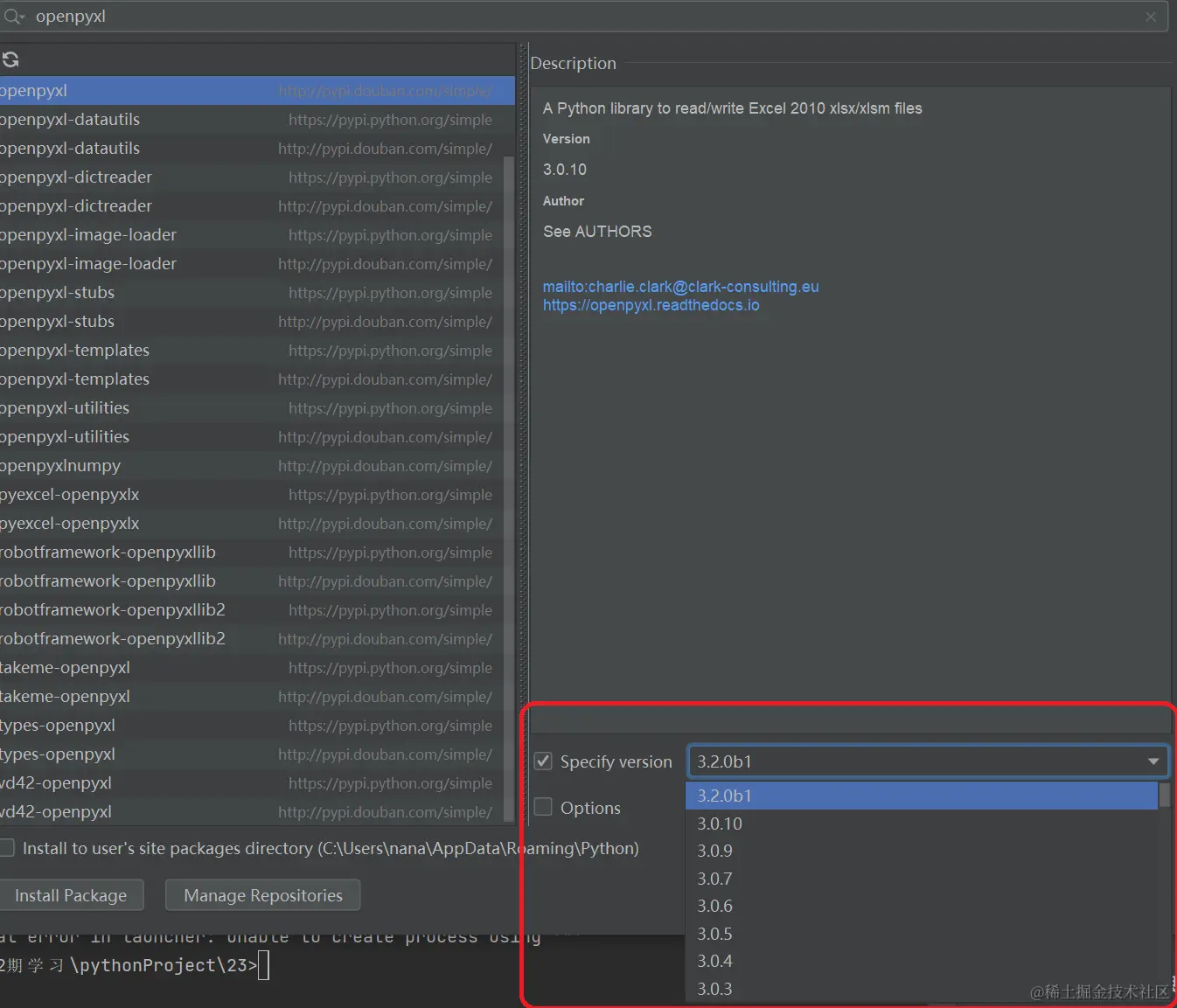Enable the Options checkbox

[543, 807]
